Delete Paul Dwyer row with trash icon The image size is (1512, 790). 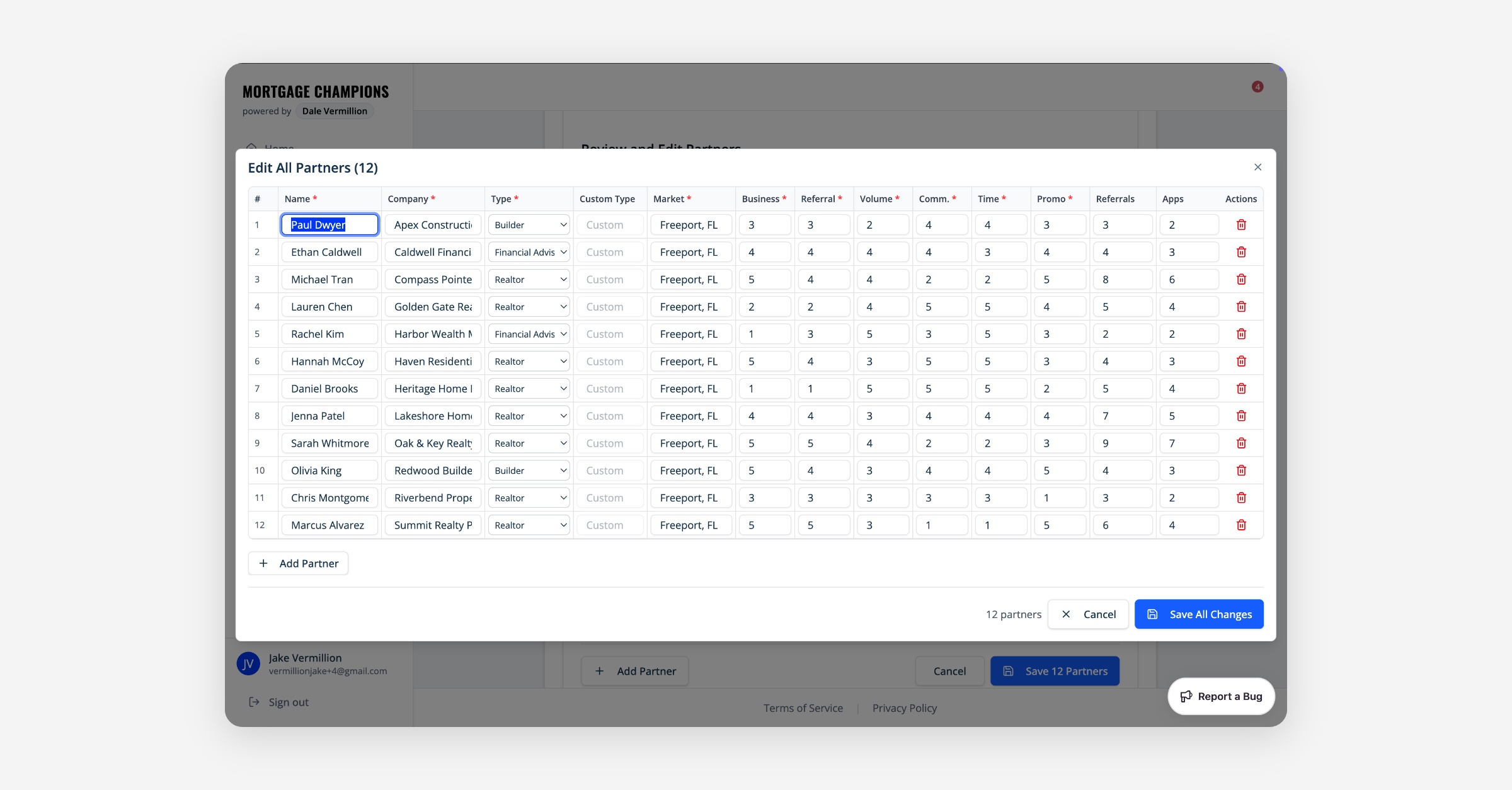coord(1241,225)
